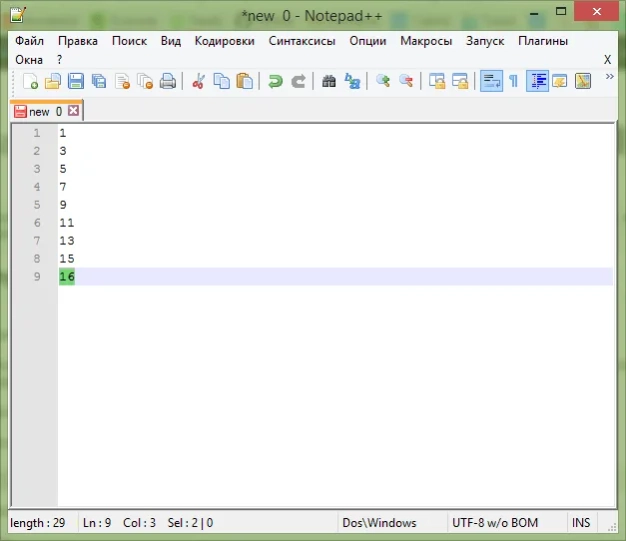Click user defined language icon
The image size is (626, 541).
[560, 81]
